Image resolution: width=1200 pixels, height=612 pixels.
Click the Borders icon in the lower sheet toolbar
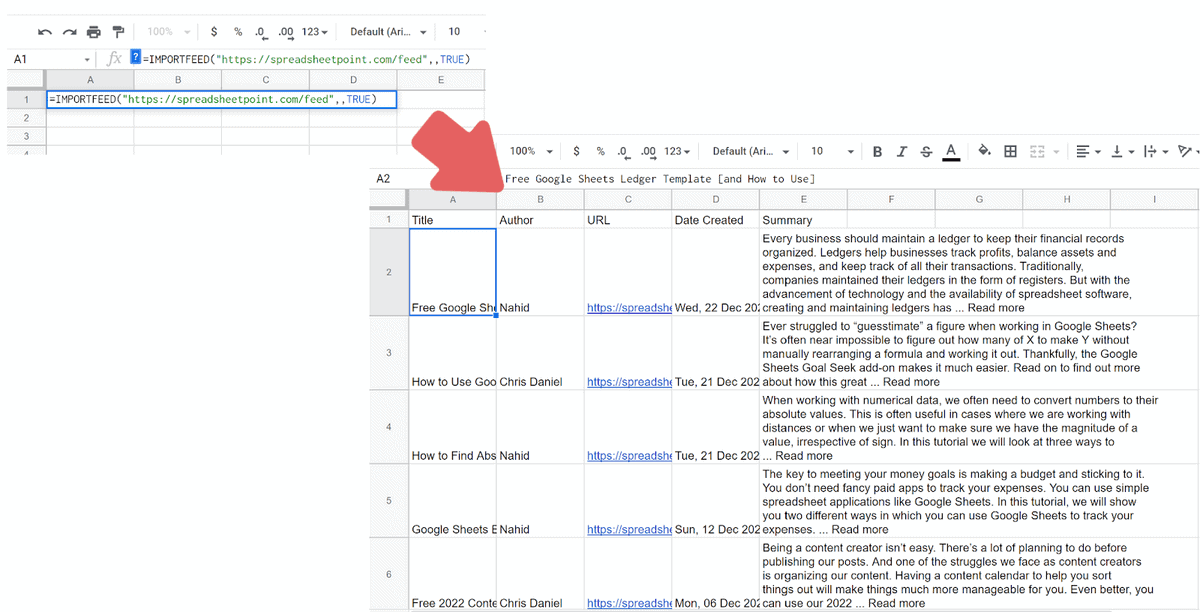1010,151
